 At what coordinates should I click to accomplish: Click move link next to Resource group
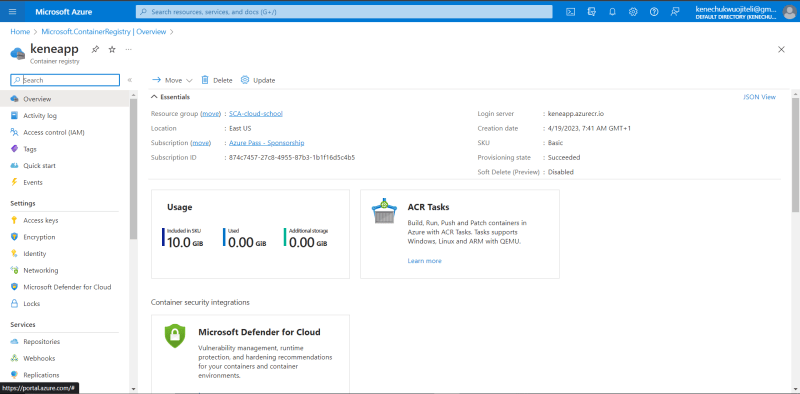coord(210,114)
